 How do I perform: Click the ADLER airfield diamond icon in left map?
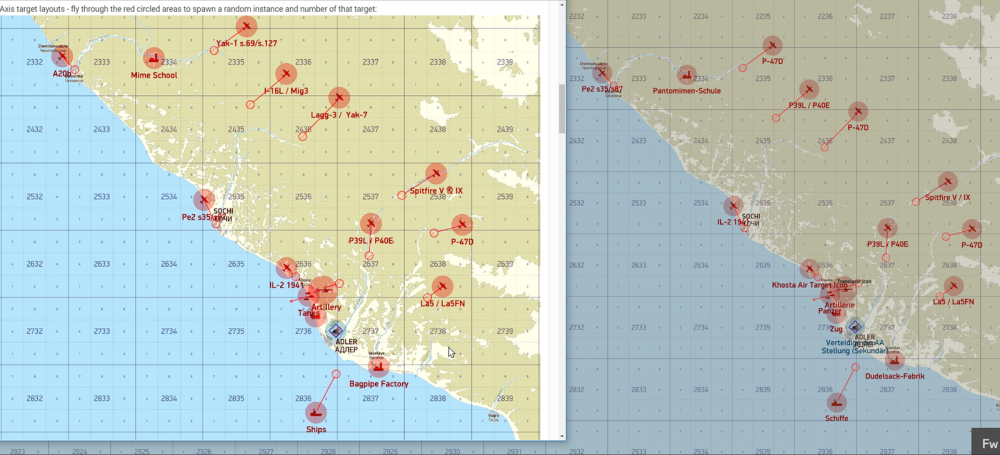coord(335,331)
